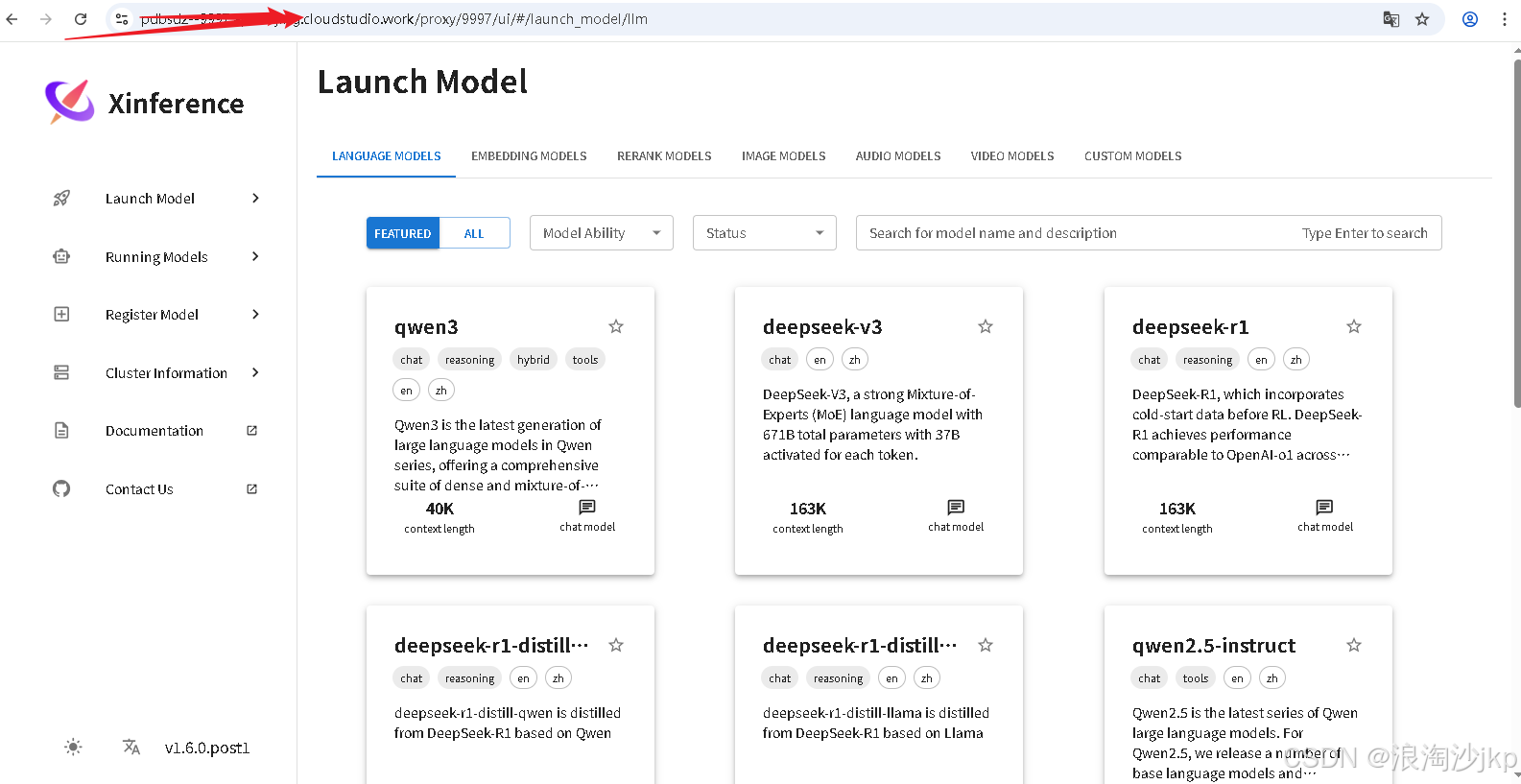Click the GitHub icon beside Contact Us
Screen dimensions: 1521x784
tap(61, 489)
